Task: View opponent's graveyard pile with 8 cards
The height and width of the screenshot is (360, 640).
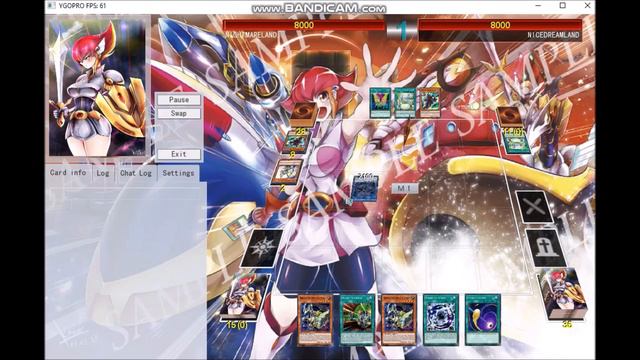Action: click(x=296, y=142)
